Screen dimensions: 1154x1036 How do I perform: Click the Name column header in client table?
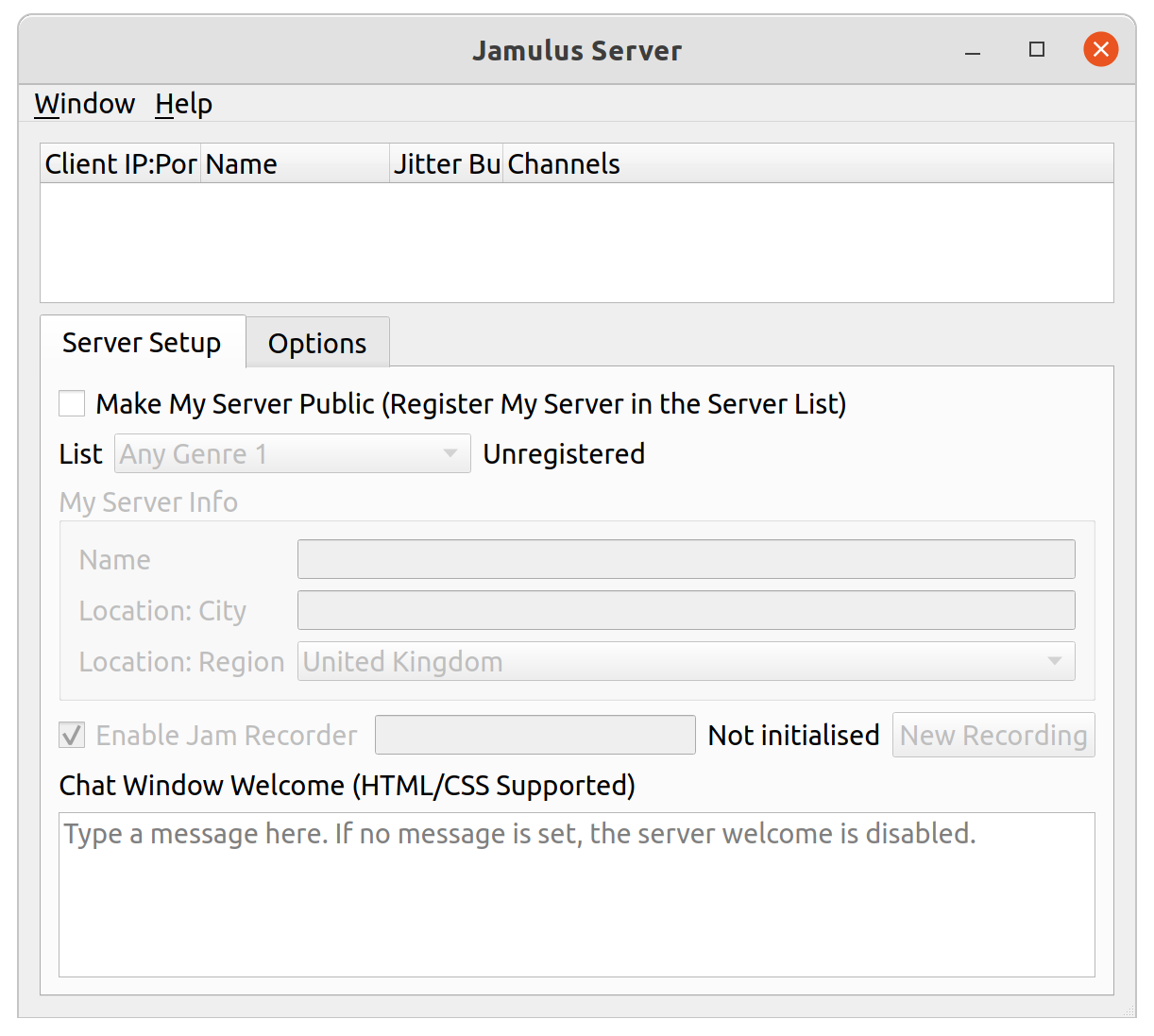pos(296,164)
